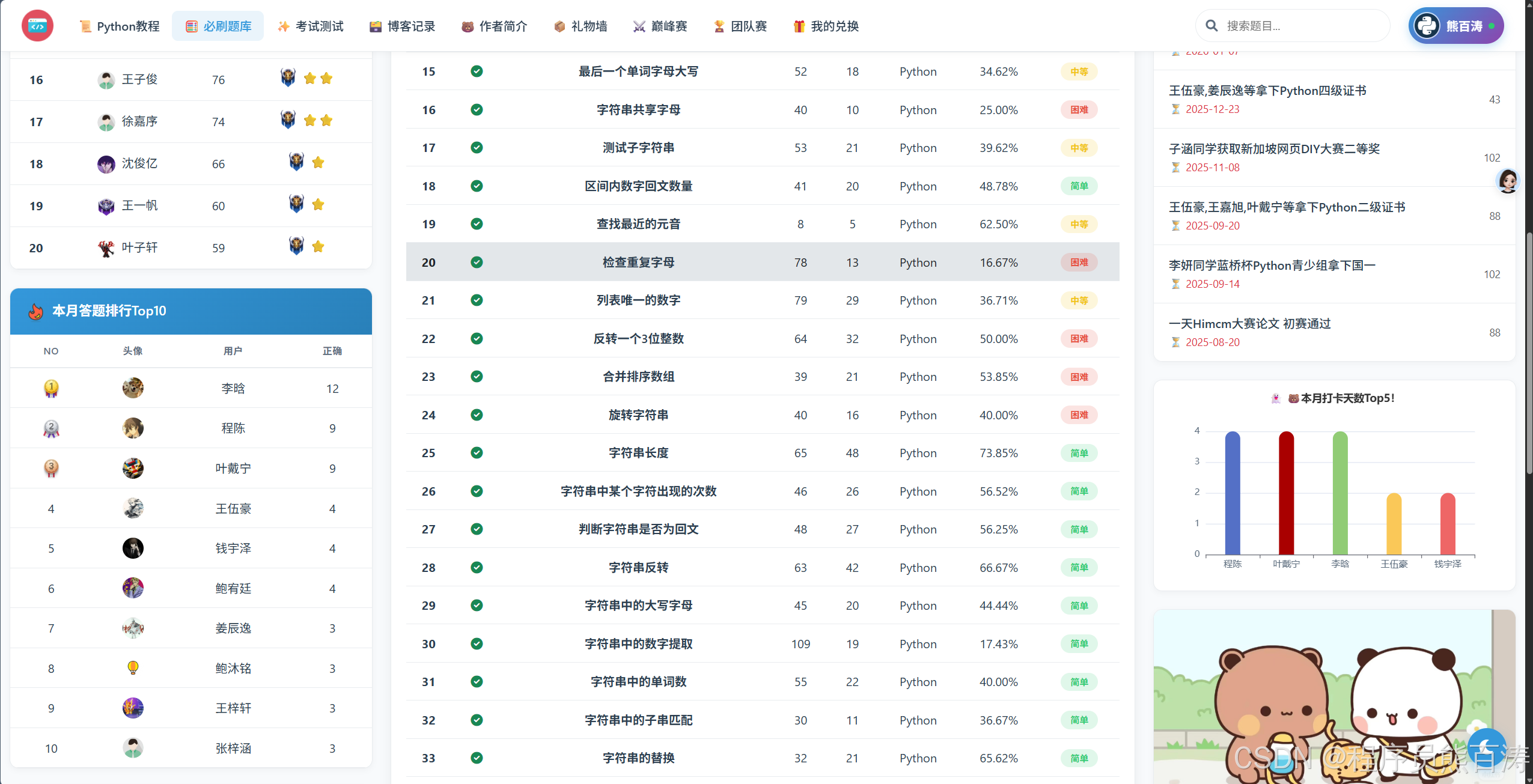
Task: Click 沈俊亿's rank badge icon
Action: [296, 162]
